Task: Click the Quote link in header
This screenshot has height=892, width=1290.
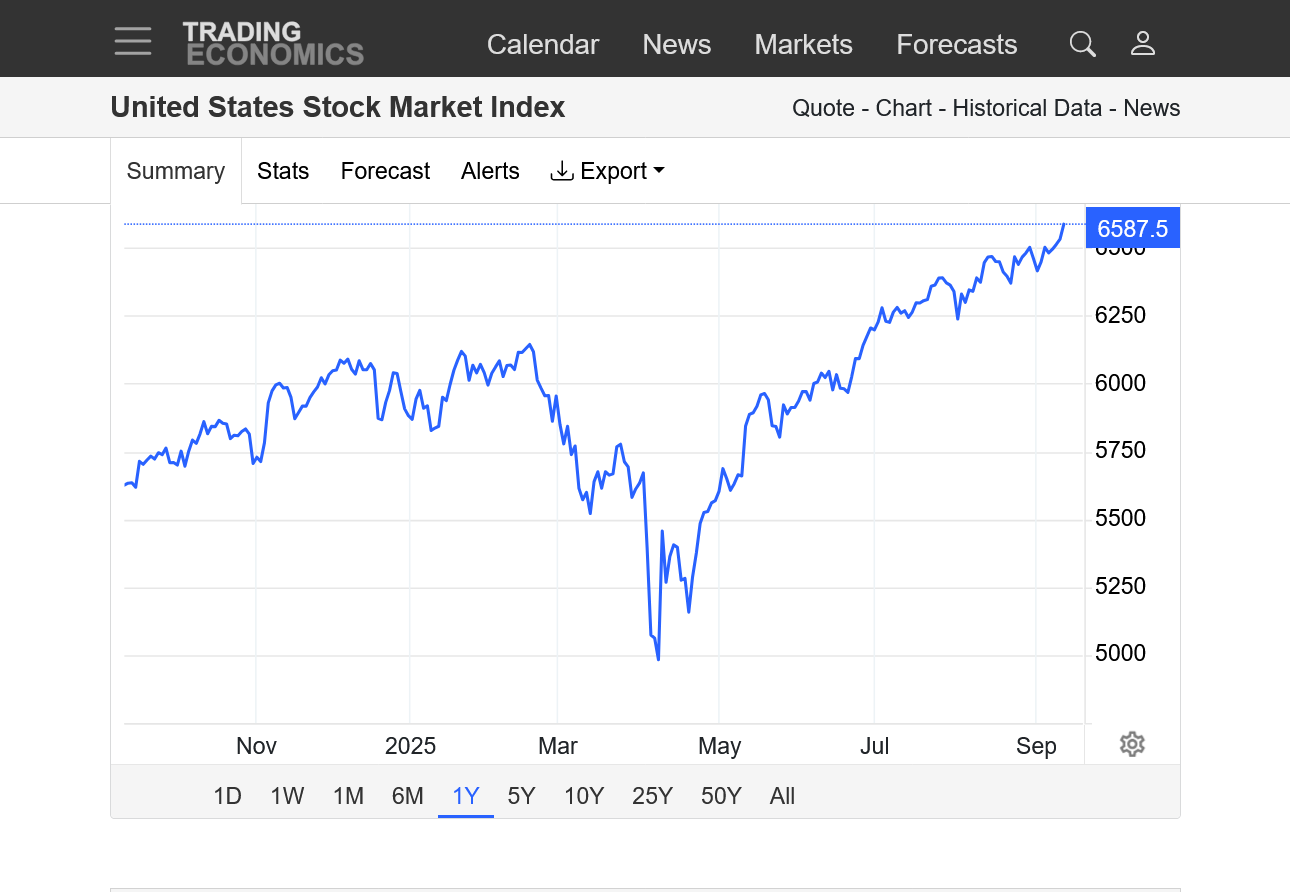Action: (x=823, y=108)
